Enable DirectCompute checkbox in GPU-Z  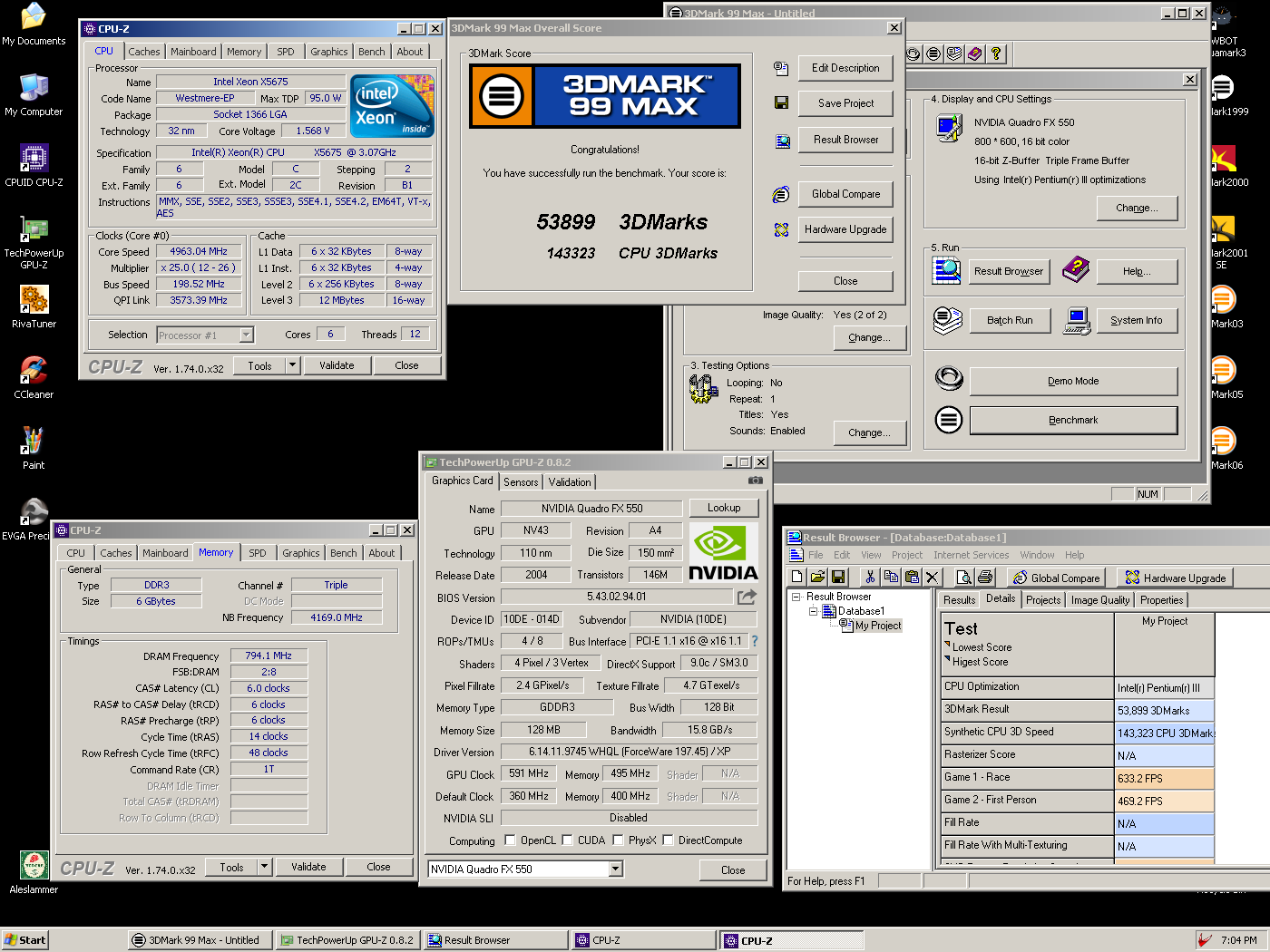pyautogui.click(x=668, y=840)
